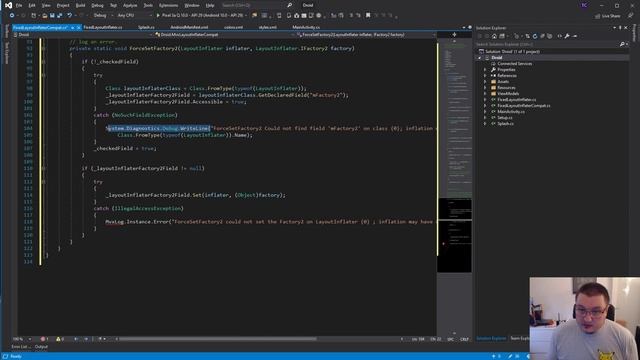Close the active FixedLayoutInflaterCompat.cs tab
The image size is (640, 360).
[79, 27]
